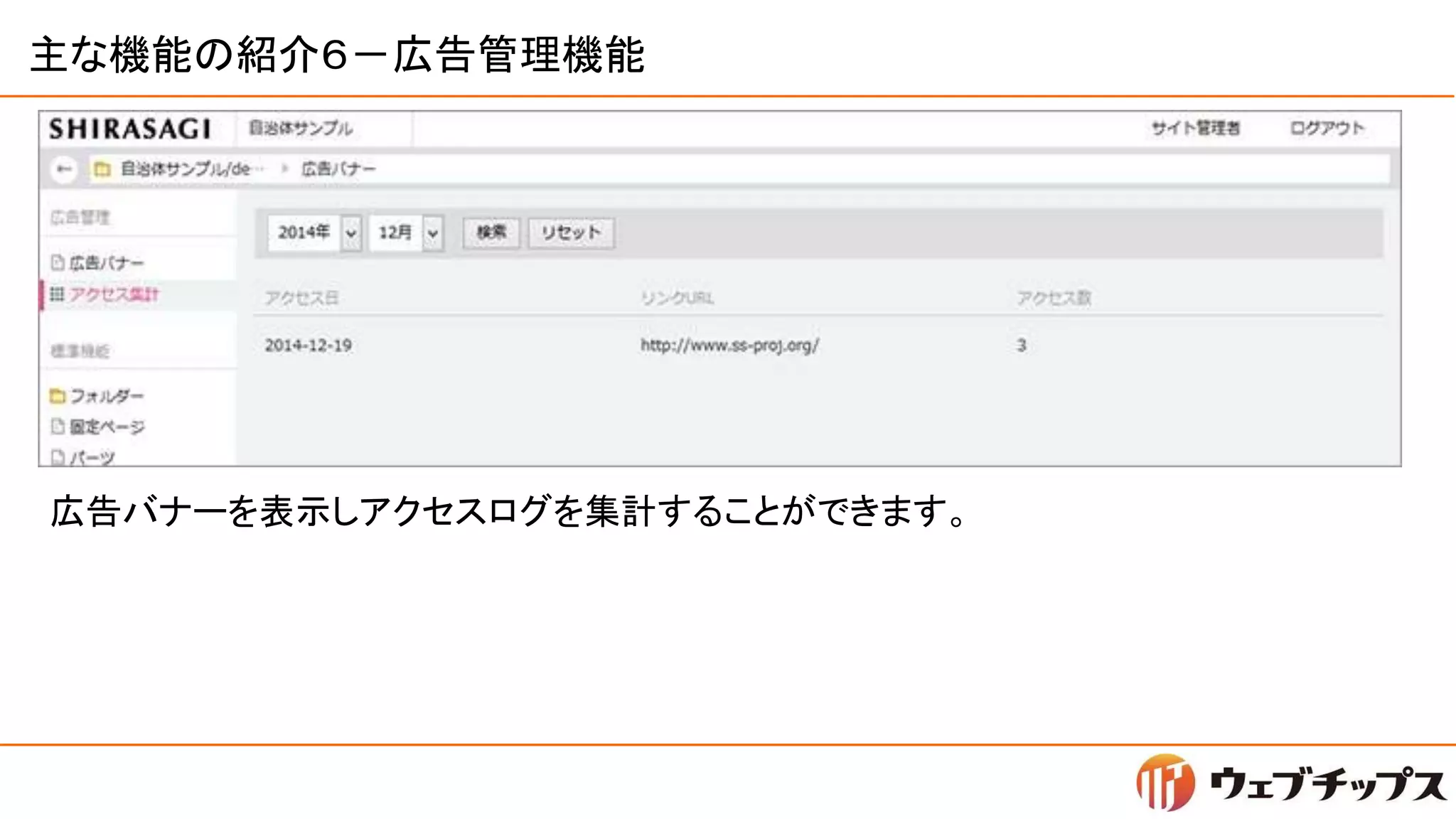Click the リンクURL column header
The height and width of the screenshot is (819, 1456).
(677, 298)
